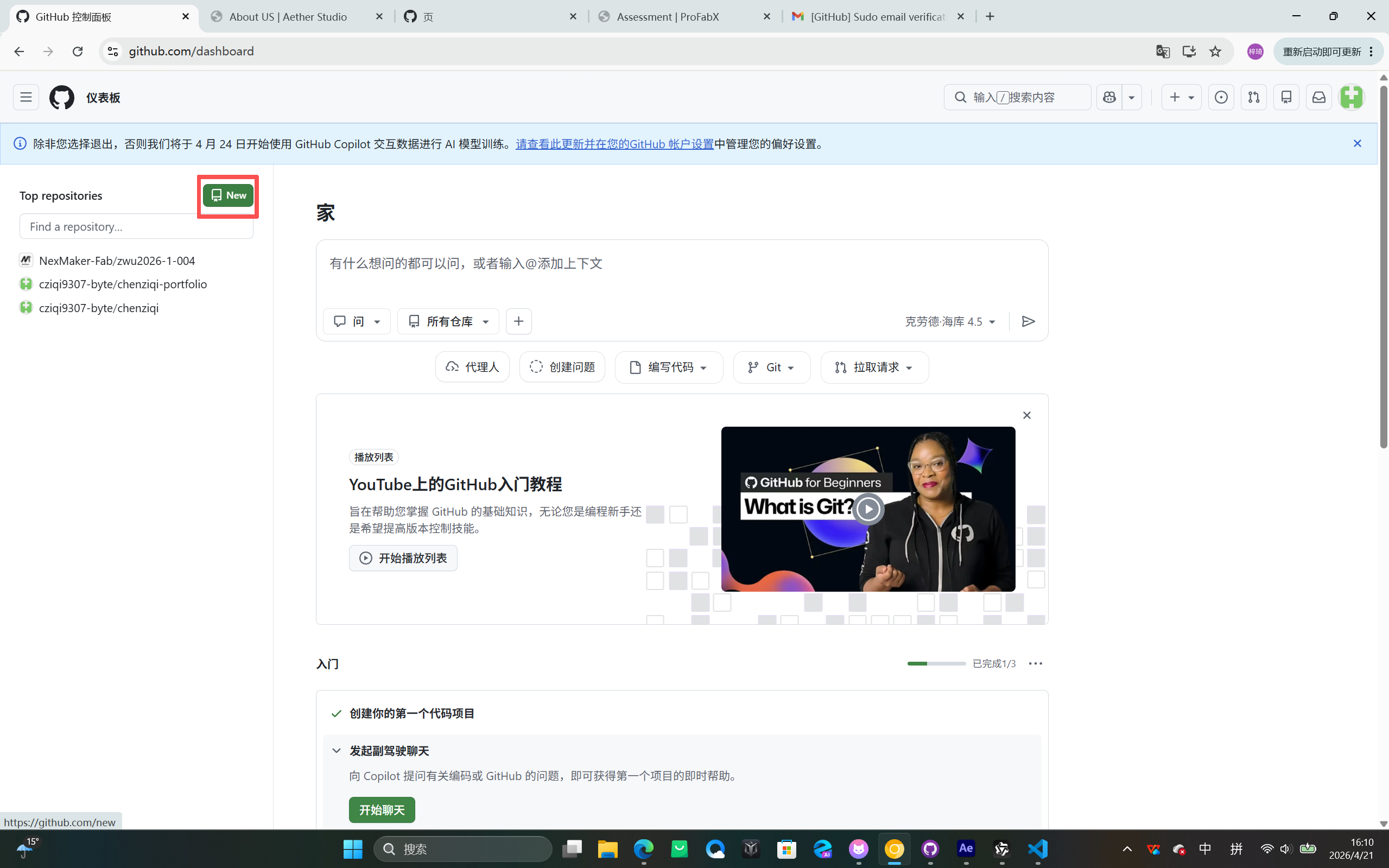
Task: Open the GitHub account settings update link
Action: click(614, 144)
